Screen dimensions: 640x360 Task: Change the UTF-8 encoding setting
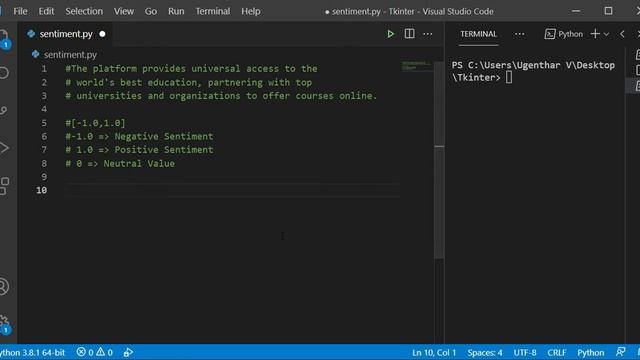[525, 352]
